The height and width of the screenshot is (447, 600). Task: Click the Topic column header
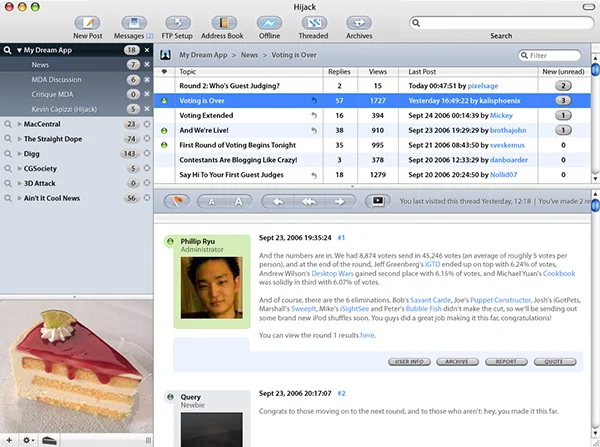coord(249,72)
